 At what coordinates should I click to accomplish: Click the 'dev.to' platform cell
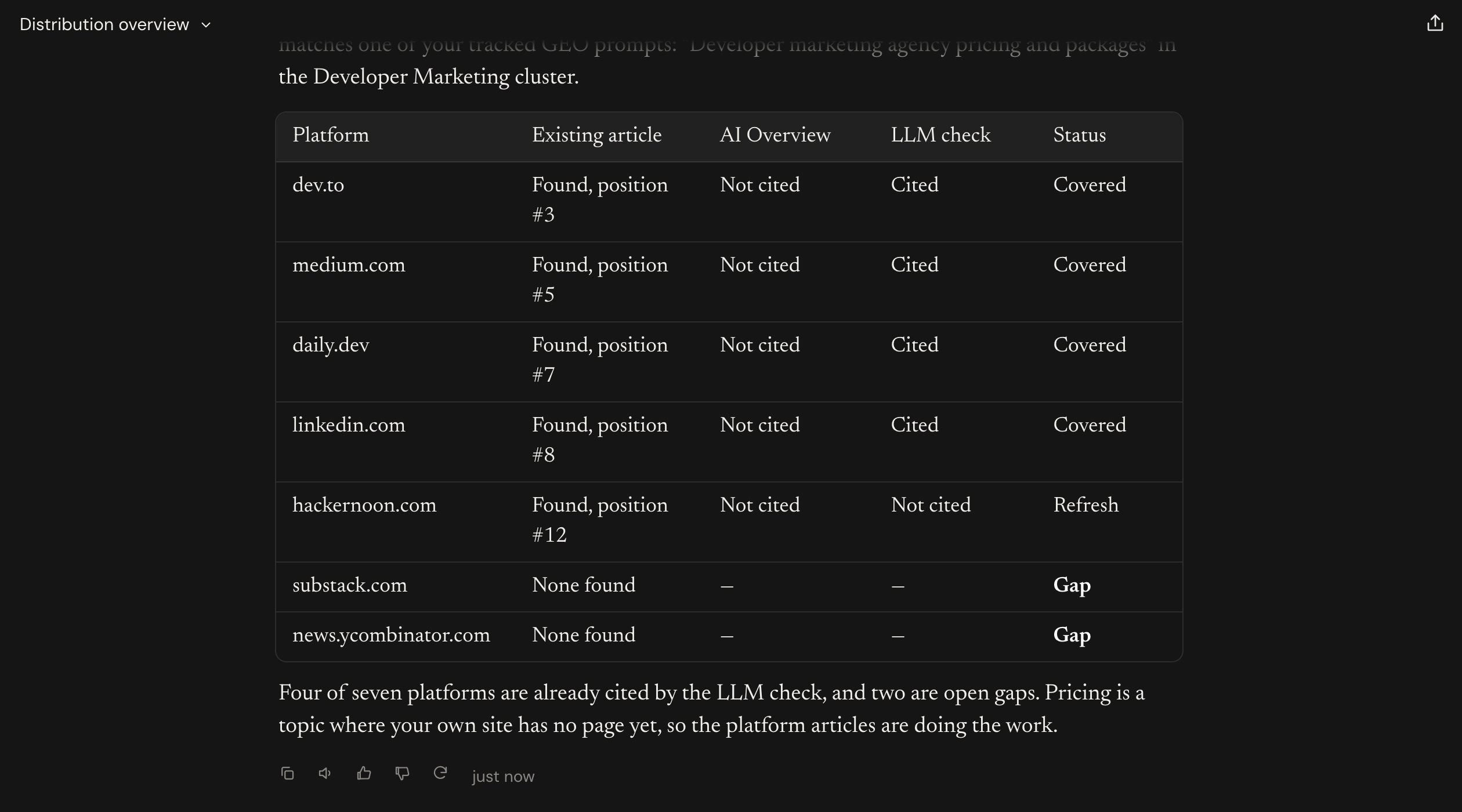[x=318, y=184]
